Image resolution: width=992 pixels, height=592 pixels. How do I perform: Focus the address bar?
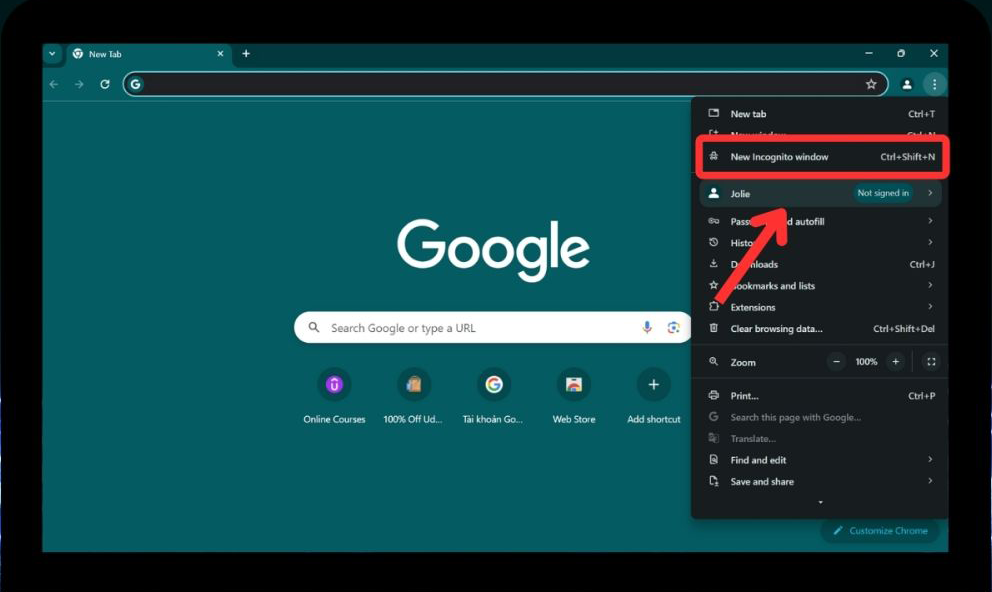[x=505, y=84]
